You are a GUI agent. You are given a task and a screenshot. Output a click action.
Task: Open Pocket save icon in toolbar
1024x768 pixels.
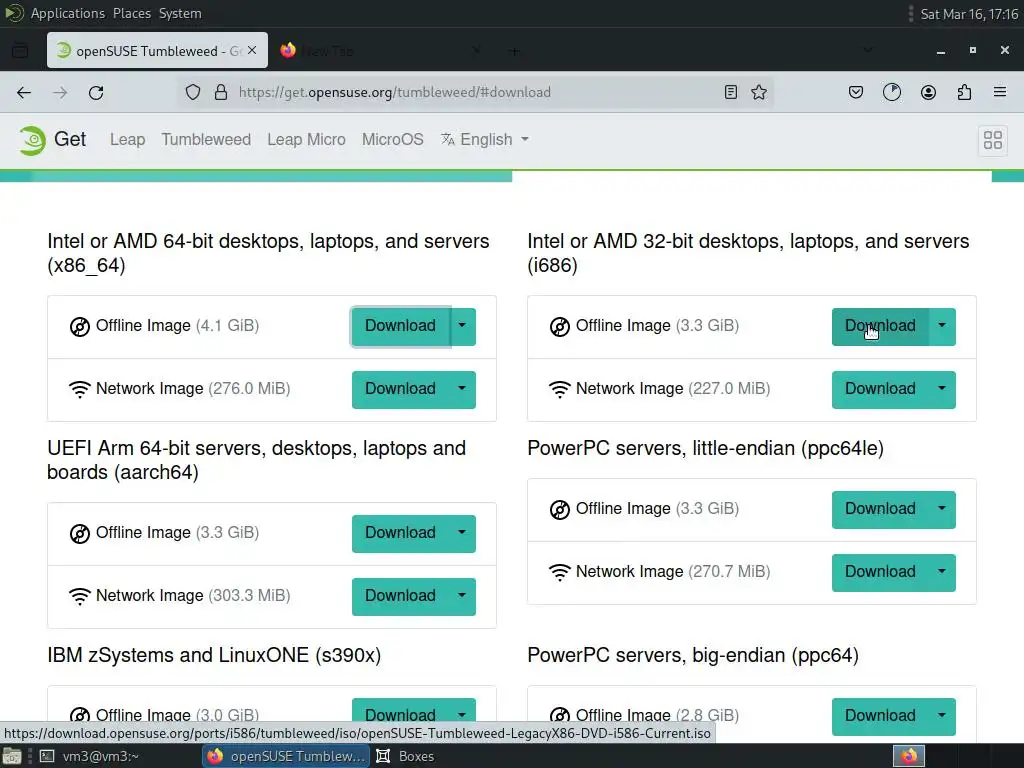(x=856, y=92)
